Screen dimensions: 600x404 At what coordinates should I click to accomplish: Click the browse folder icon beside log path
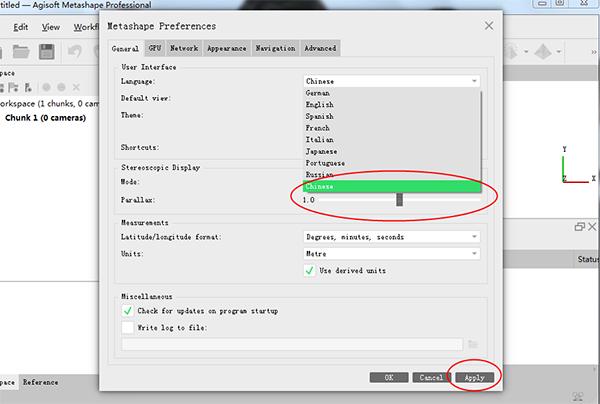[473, 344]
